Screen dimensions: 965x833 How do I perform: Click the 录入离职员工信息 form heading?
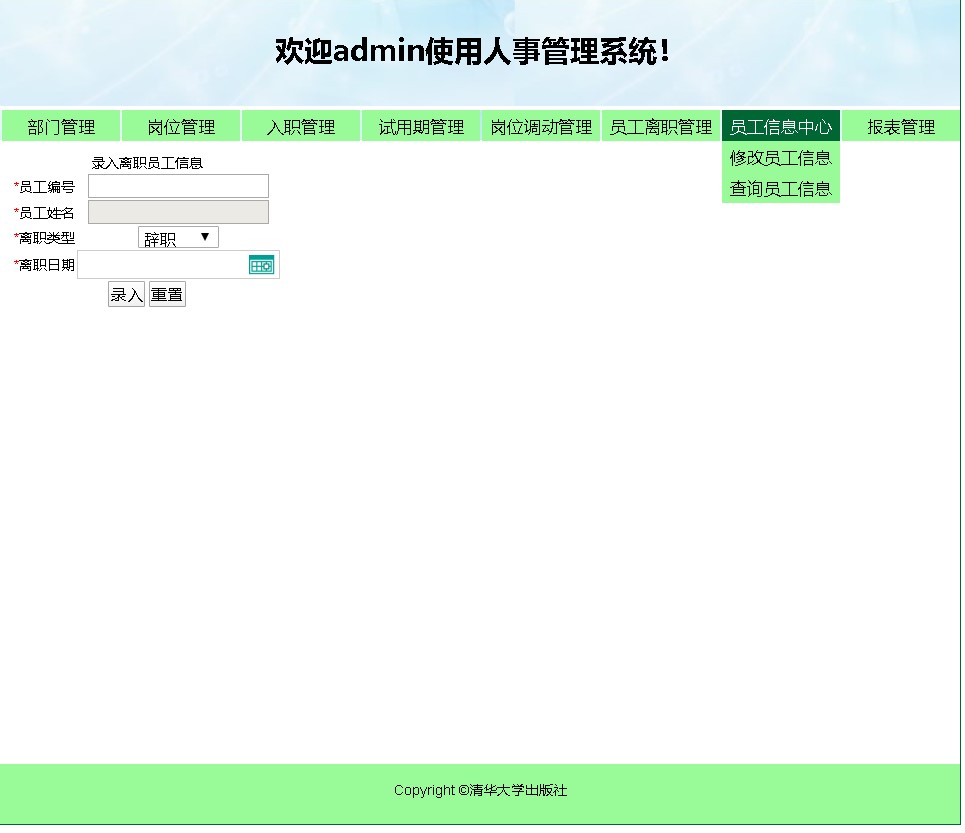[147, 163]
